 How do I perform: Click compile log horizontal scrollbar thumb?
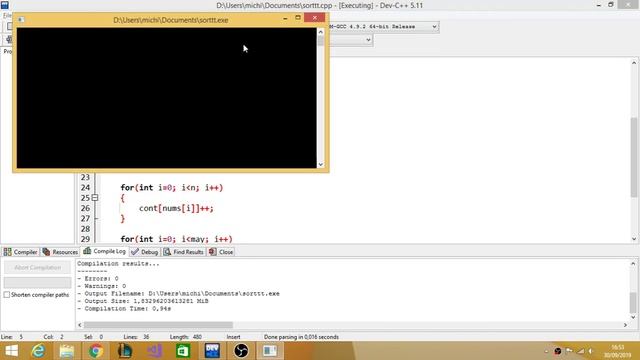[158, 325]
